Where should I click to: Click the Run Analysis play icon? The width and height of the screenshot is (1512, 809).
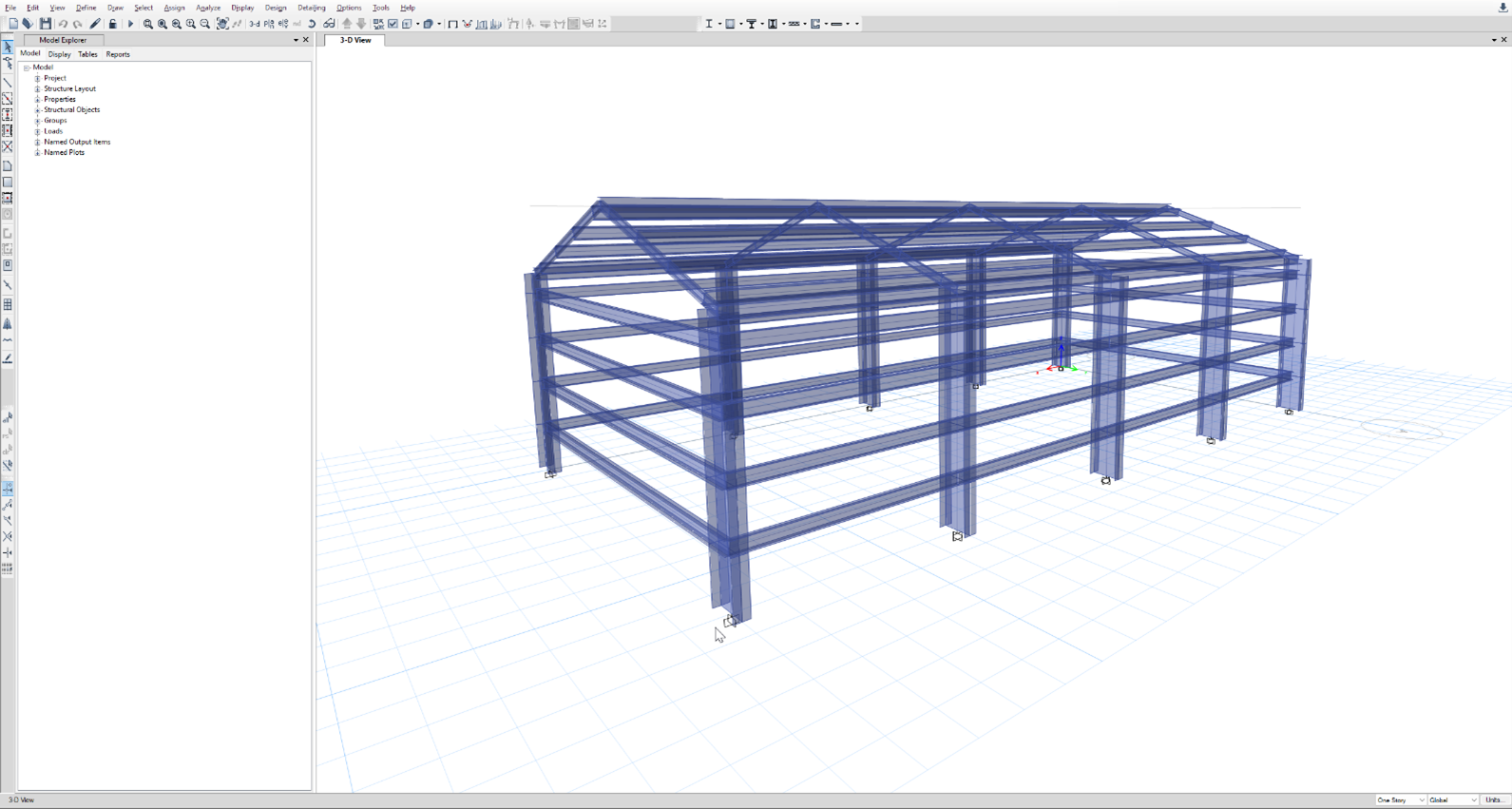(130, 24)
